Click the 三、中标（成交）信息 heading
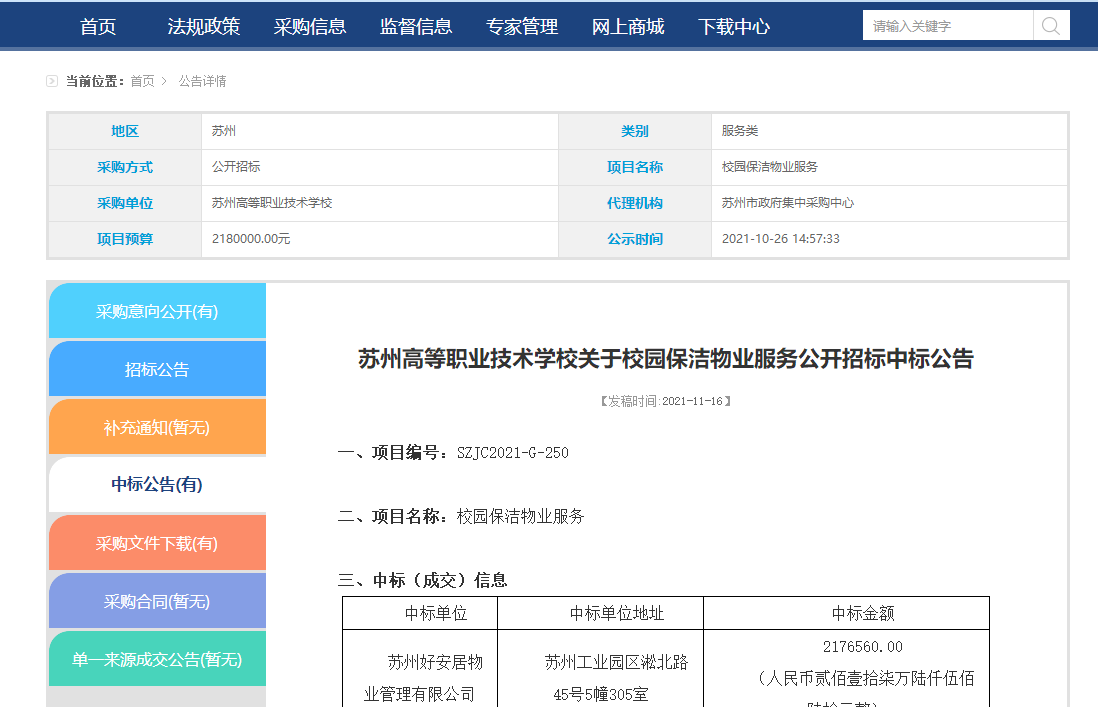1098x707 pixels. pos(422,580)
